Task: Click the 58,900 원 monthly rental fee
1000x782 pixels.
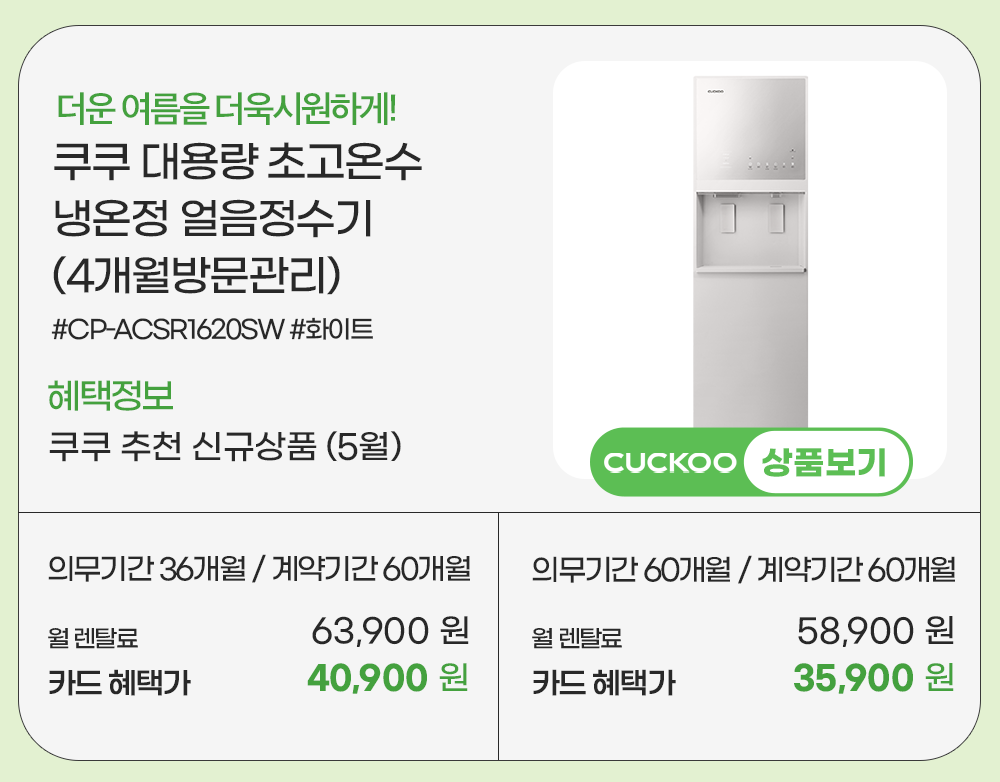Action: 875,631
